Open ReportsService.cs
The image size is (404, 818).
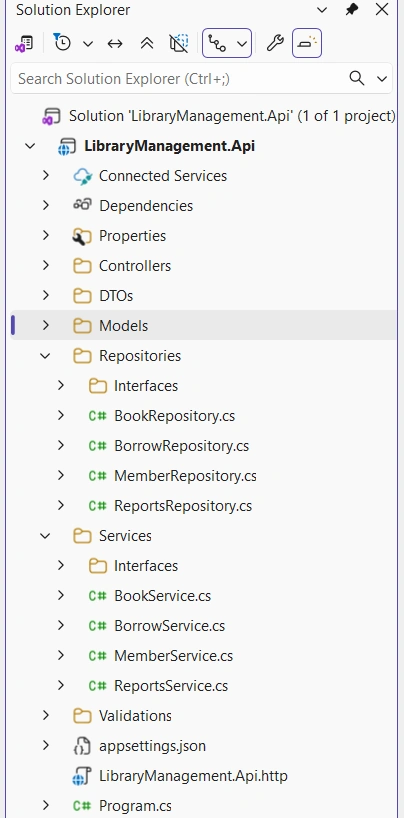[x=171, y=685]
